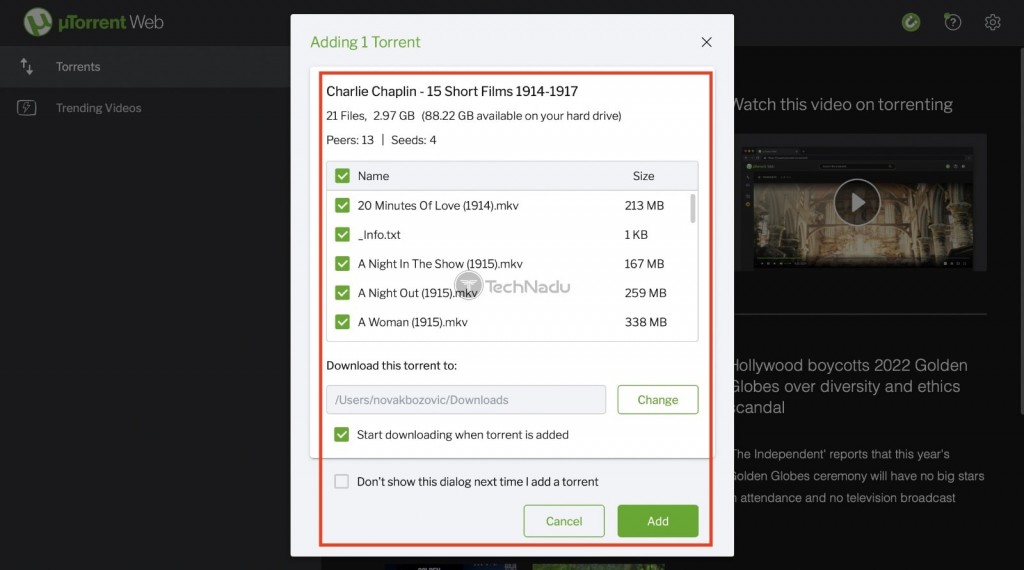
Task: Open the green status icon in top bar
Action: [x=910, y=22]
